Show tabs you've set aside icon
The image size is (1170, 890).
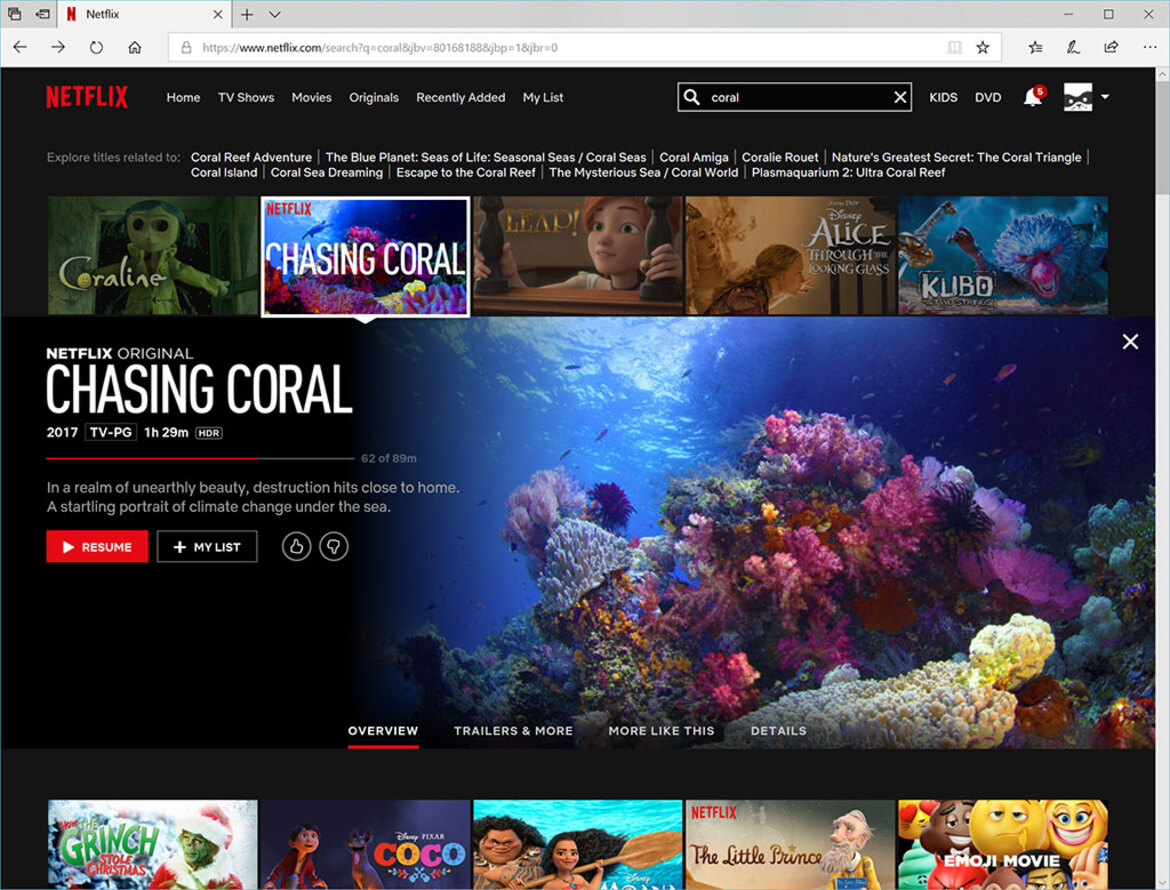(x=14, y=14)
